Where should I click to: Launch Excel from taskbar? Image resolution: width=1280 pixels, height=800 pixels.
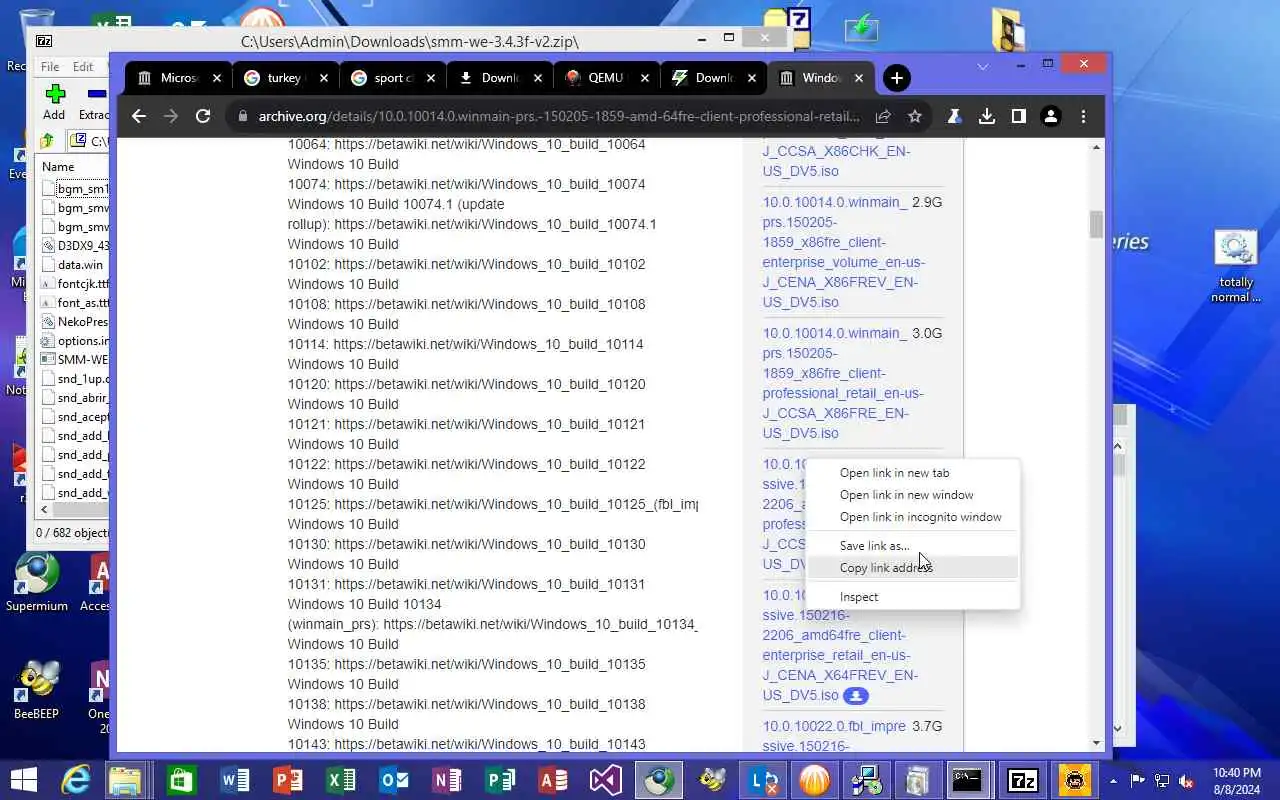tap(341, 780)
